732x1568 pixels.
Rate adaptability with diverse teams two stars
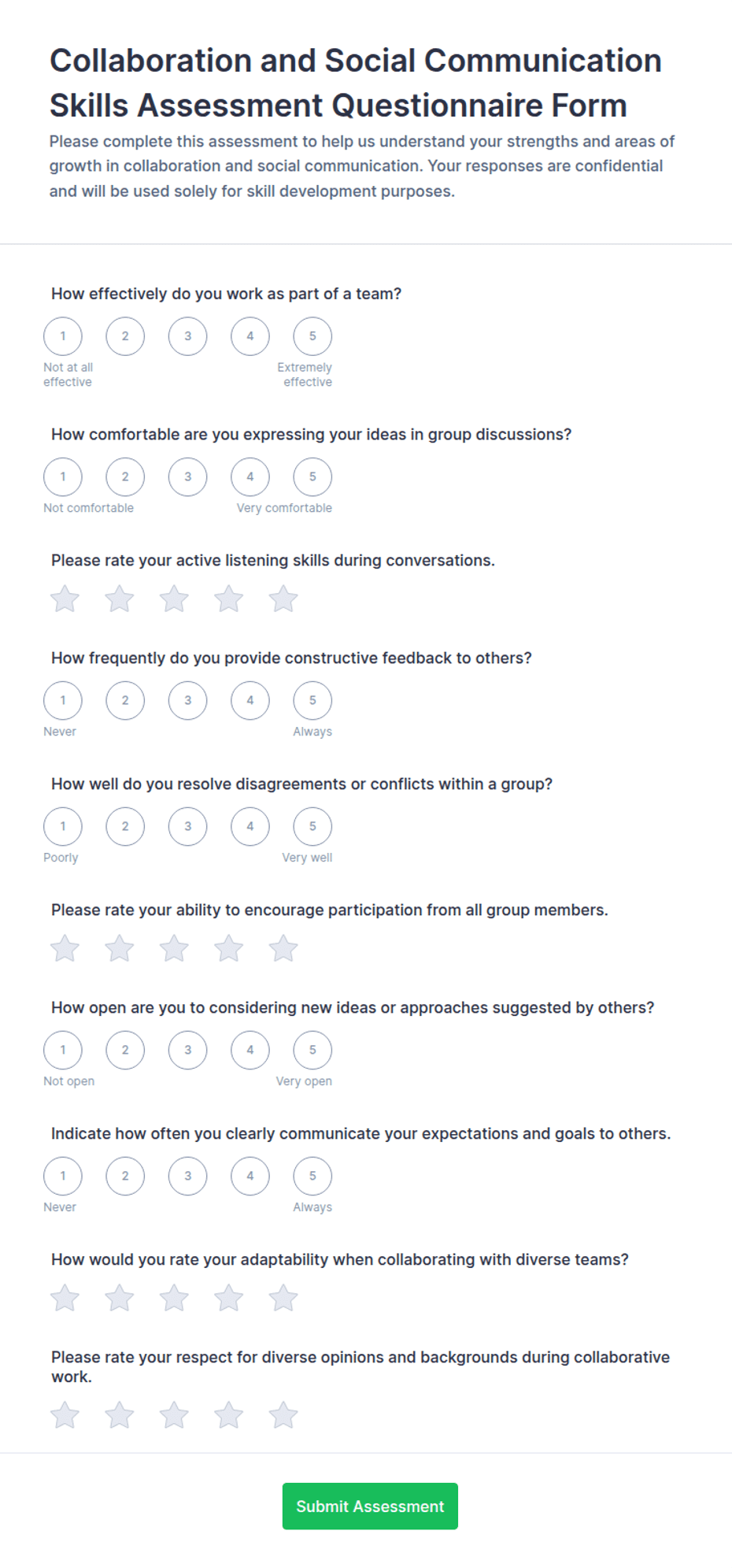click(120, 1298)
